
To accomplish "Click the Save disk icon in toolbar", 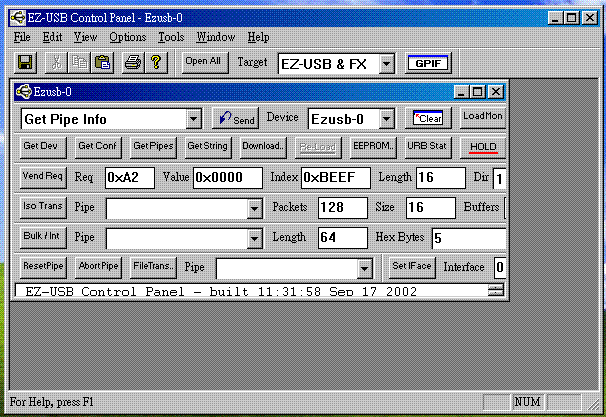I will tap(26, 62).
